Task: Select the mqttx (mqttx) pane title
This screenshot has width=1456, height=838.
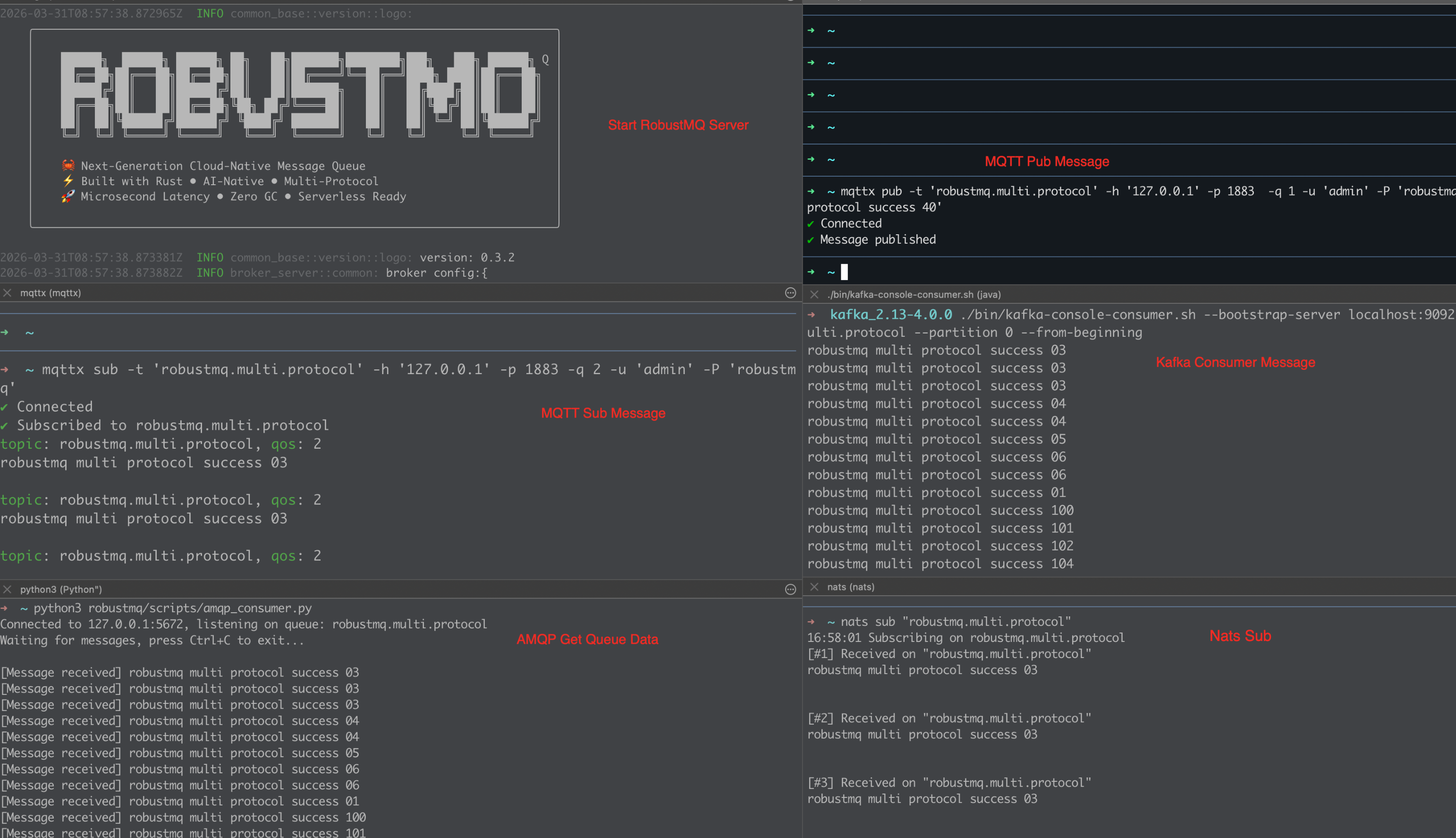Action: 51,293
